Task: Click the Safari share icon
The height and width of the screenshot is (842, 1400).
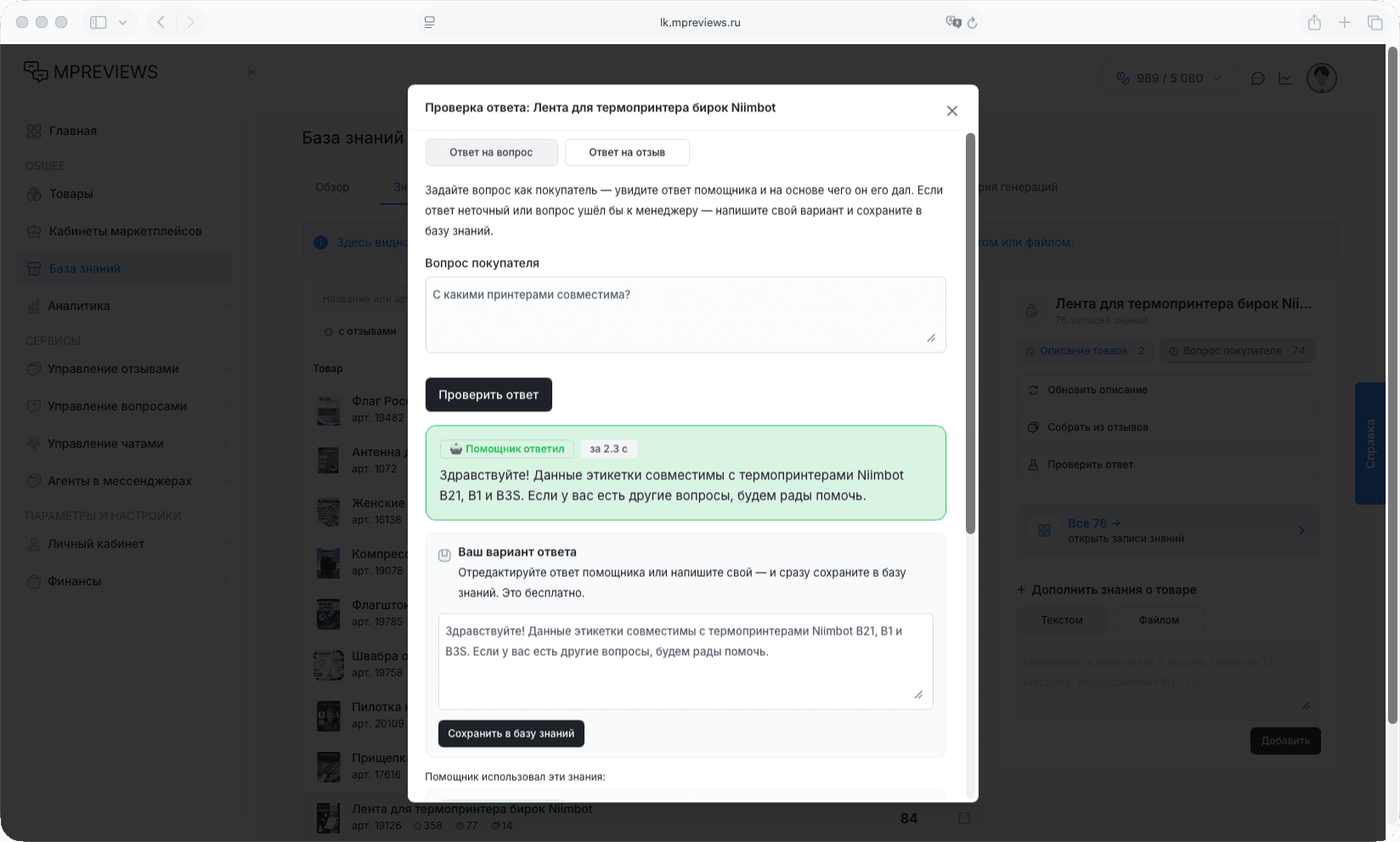Action: [1314, 22]
